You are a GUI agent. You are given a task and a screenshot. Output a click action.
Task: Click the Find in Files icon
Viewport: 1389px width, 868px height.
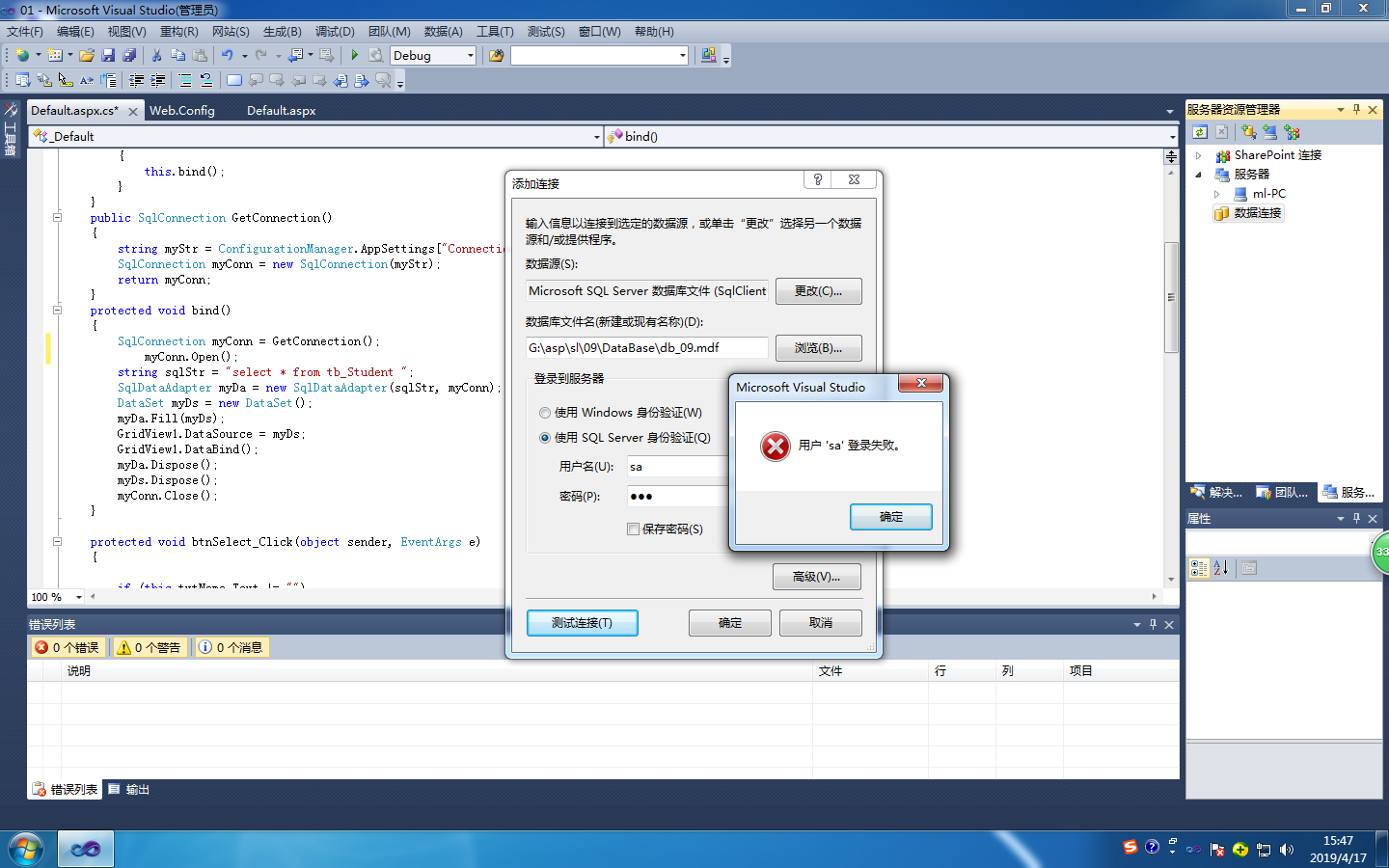[x=496, y=55]
